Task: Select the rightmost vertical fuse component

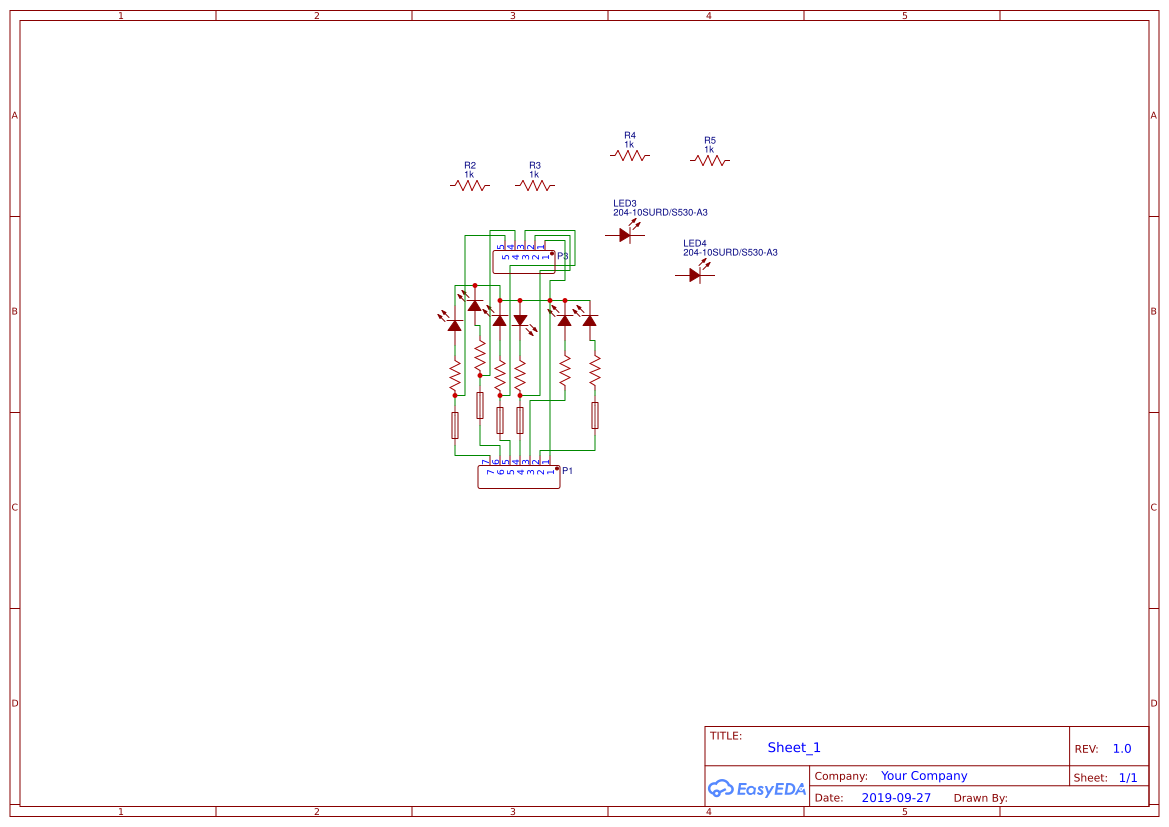Action: pos(594,416)
